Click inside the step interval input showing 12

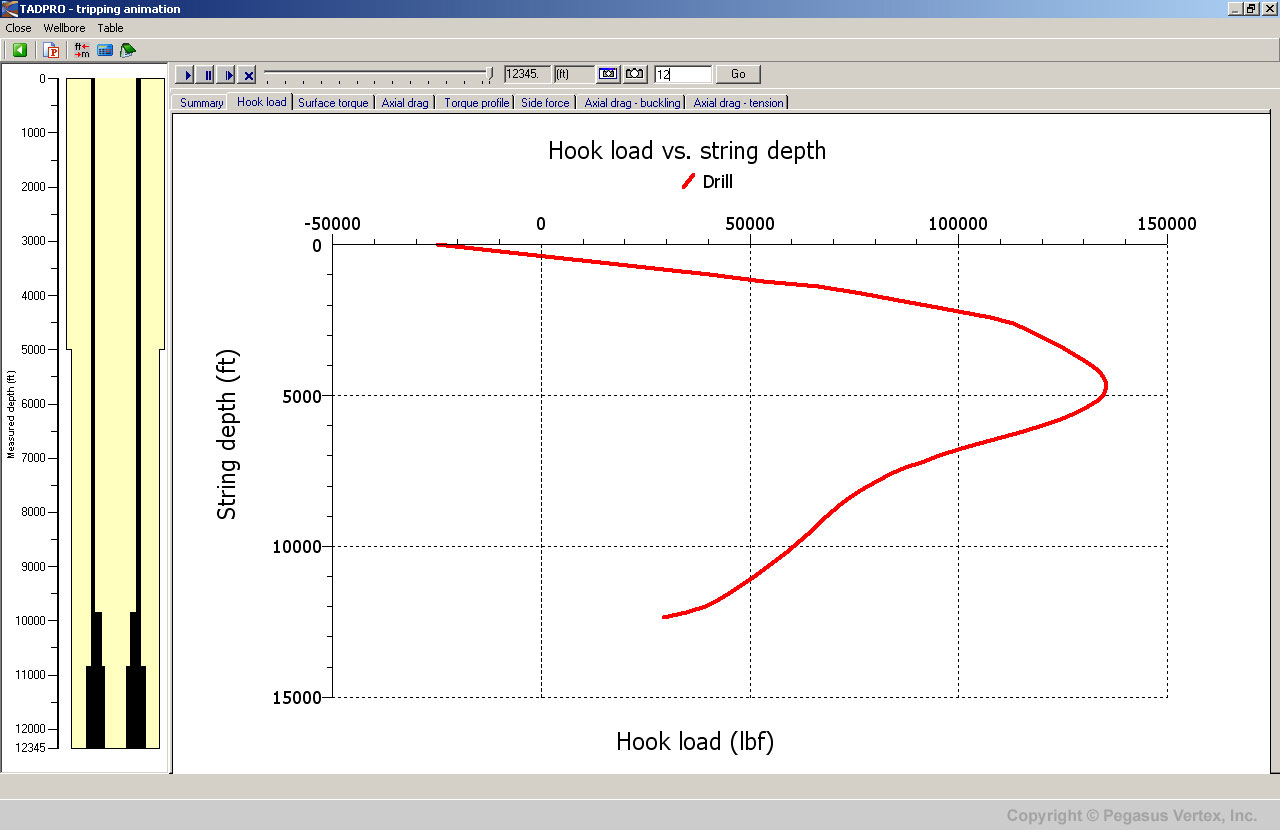[x=683, y=74]
